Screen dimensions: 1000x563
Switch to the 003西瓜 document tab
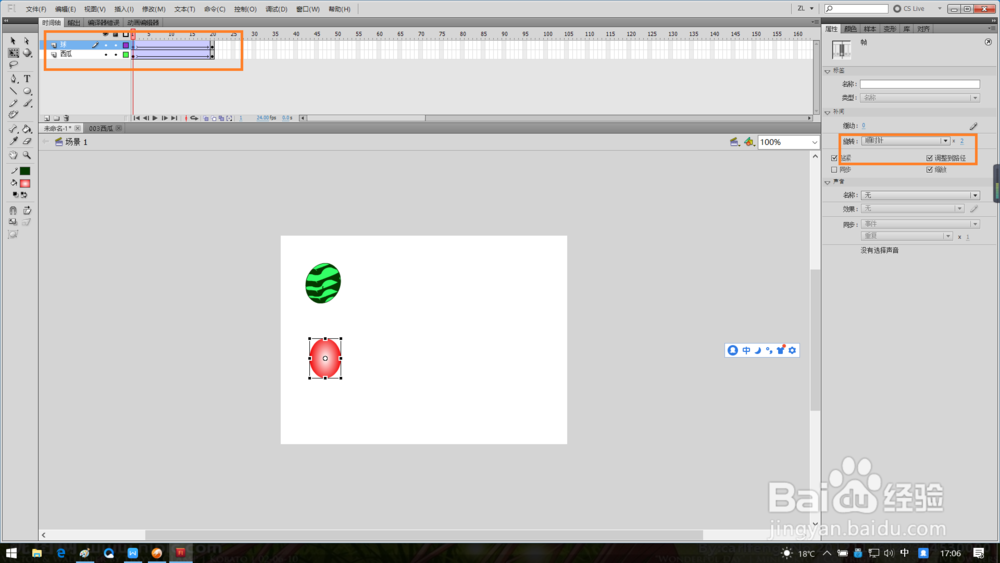point(101,129)
